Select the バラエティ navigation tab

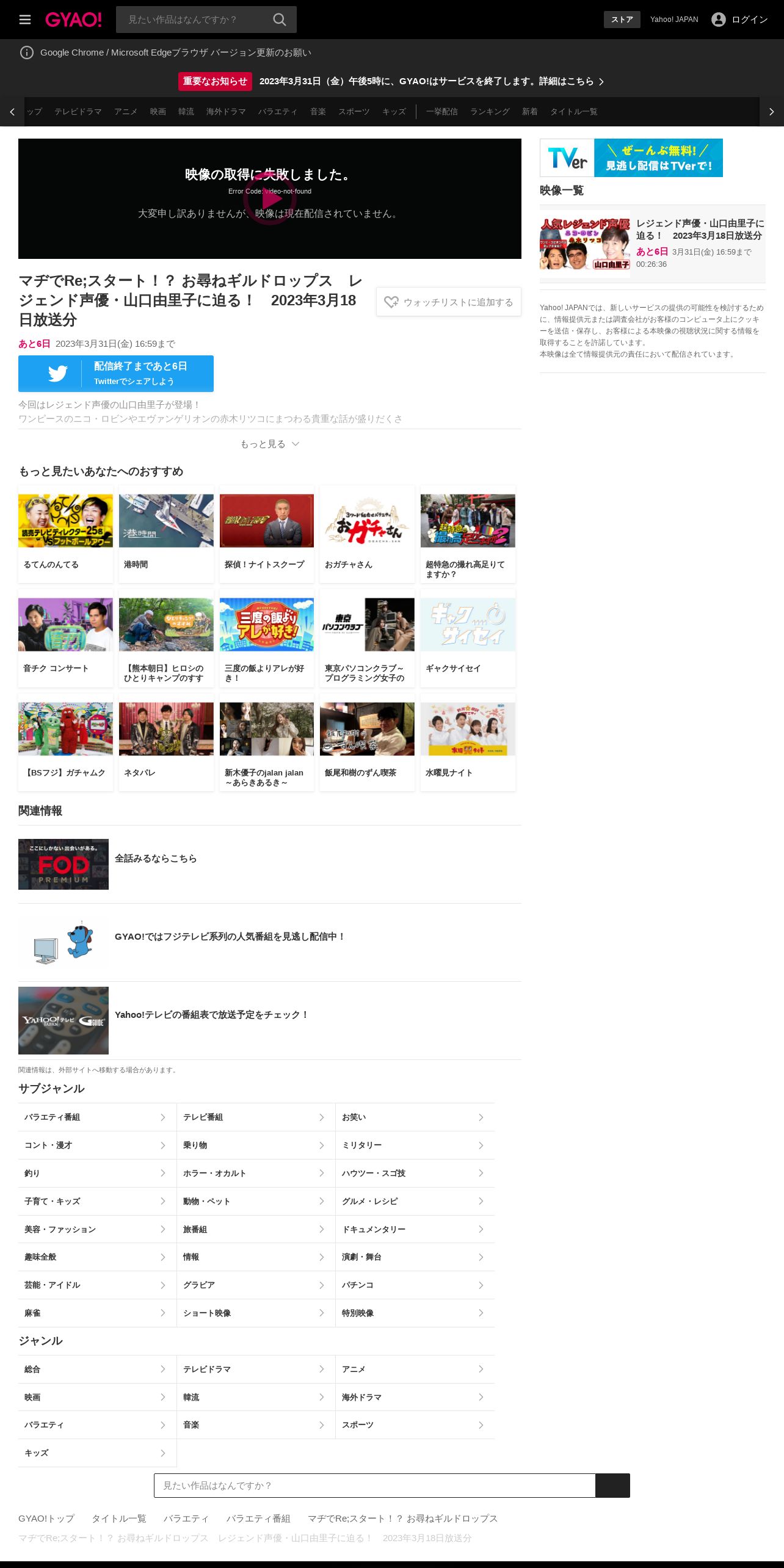[278, 112]
